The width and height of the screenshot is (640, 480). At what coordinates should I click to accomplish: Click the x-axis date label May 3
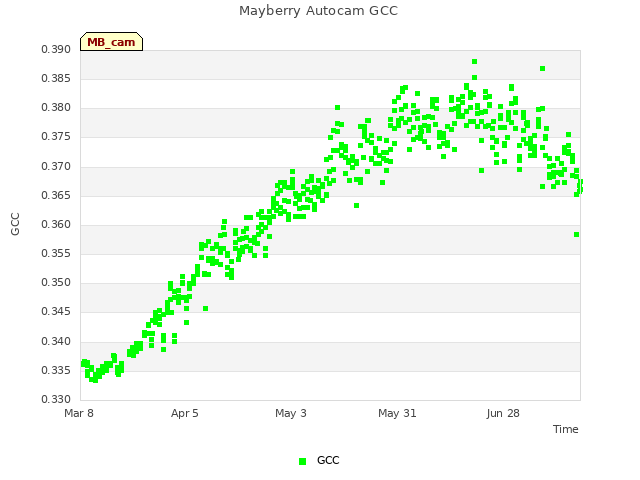coord(291,413)
